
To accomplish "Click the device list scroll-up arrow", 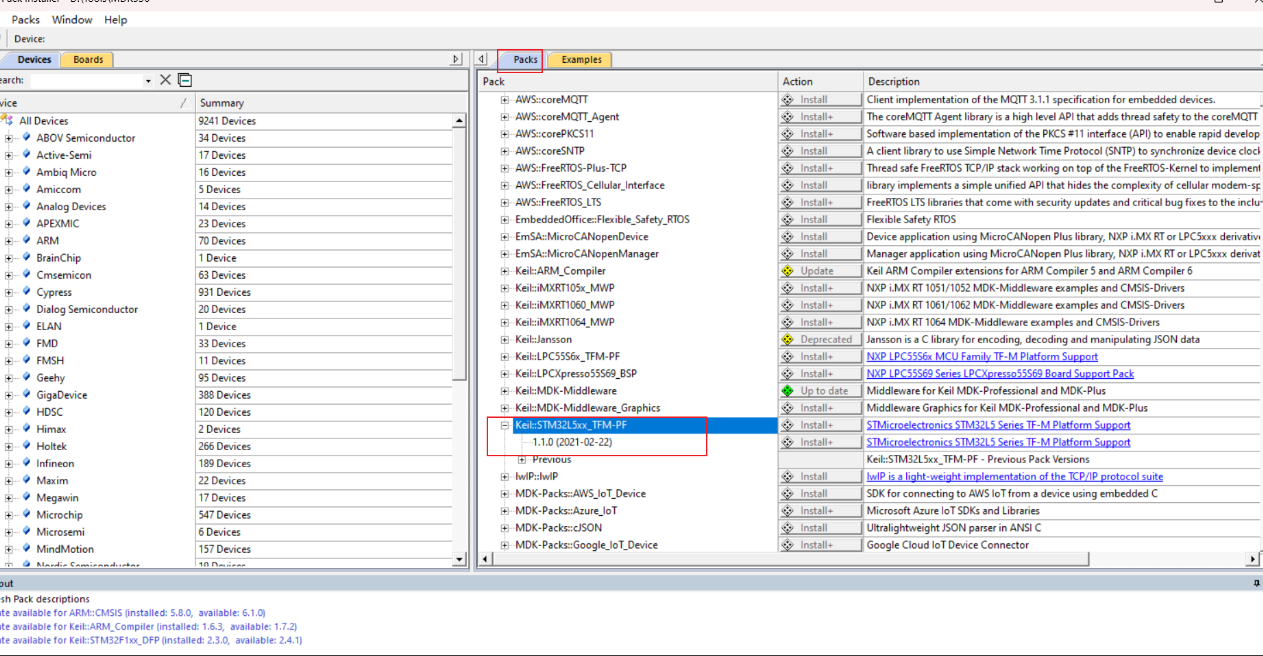I will point(460,121).
